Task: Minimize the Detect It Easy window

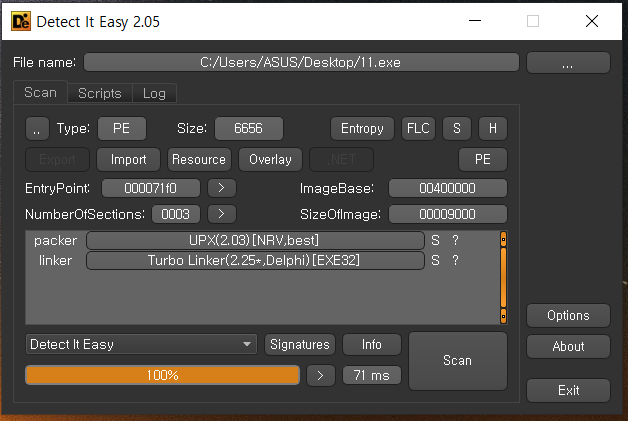Action: tap(475, 21)
